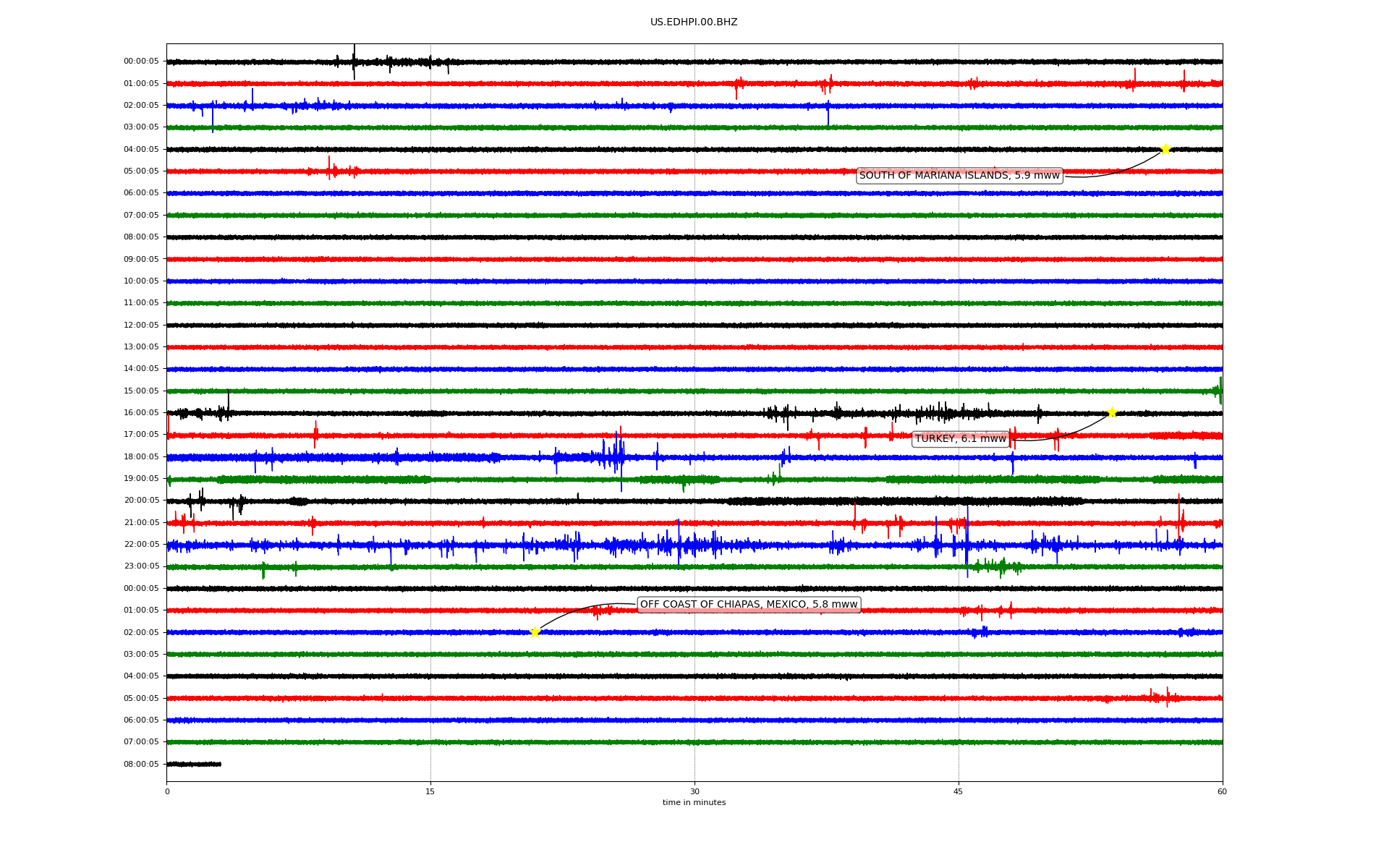
Task: Click the 16:00:05 row label
Action: click(x=141, y=412)
